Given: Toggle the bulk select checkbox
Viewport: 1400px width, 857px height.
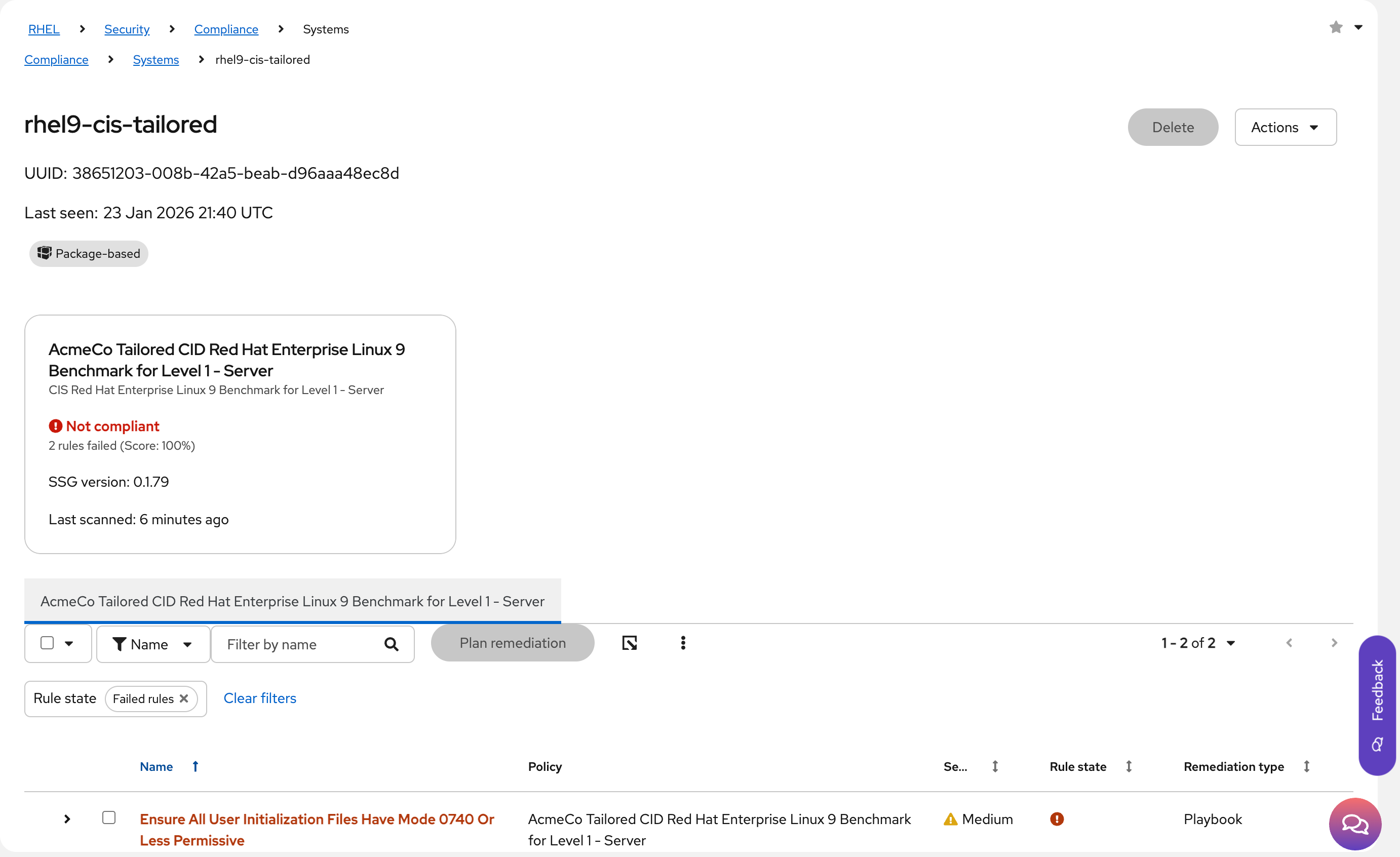Looking at the screenshot, I should [x=47, y=643].
